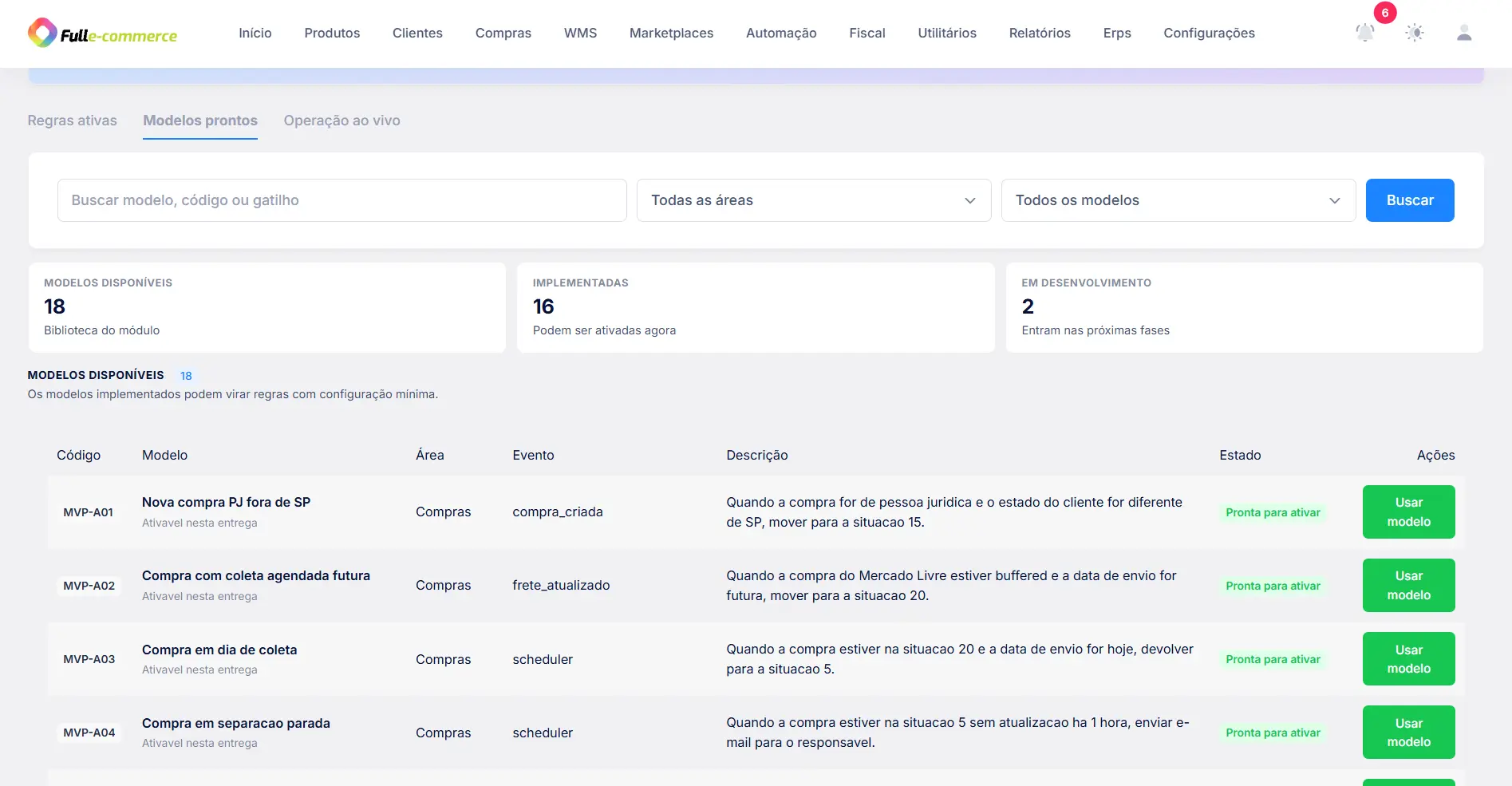Toggle the light/dark theme sun icon

coord(1415,33)
